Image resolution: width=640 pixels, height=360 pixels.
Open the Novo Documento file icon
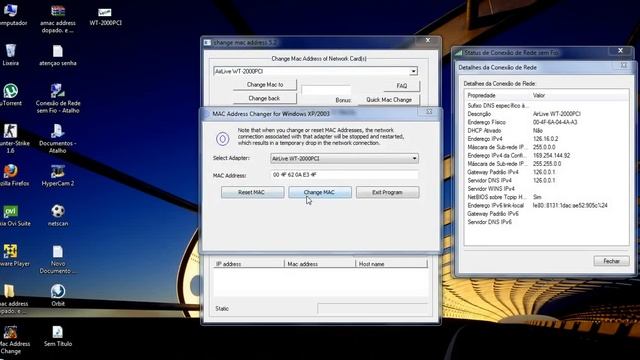58,259
